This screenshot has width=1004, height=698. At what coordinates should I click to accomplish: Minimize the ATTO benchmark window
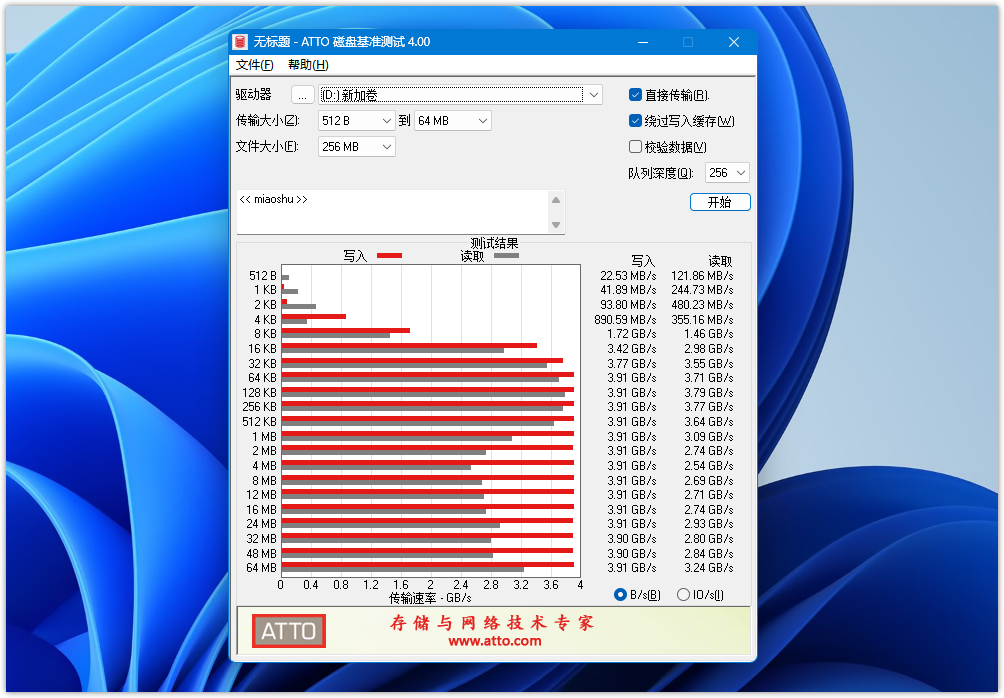[642, 42]
